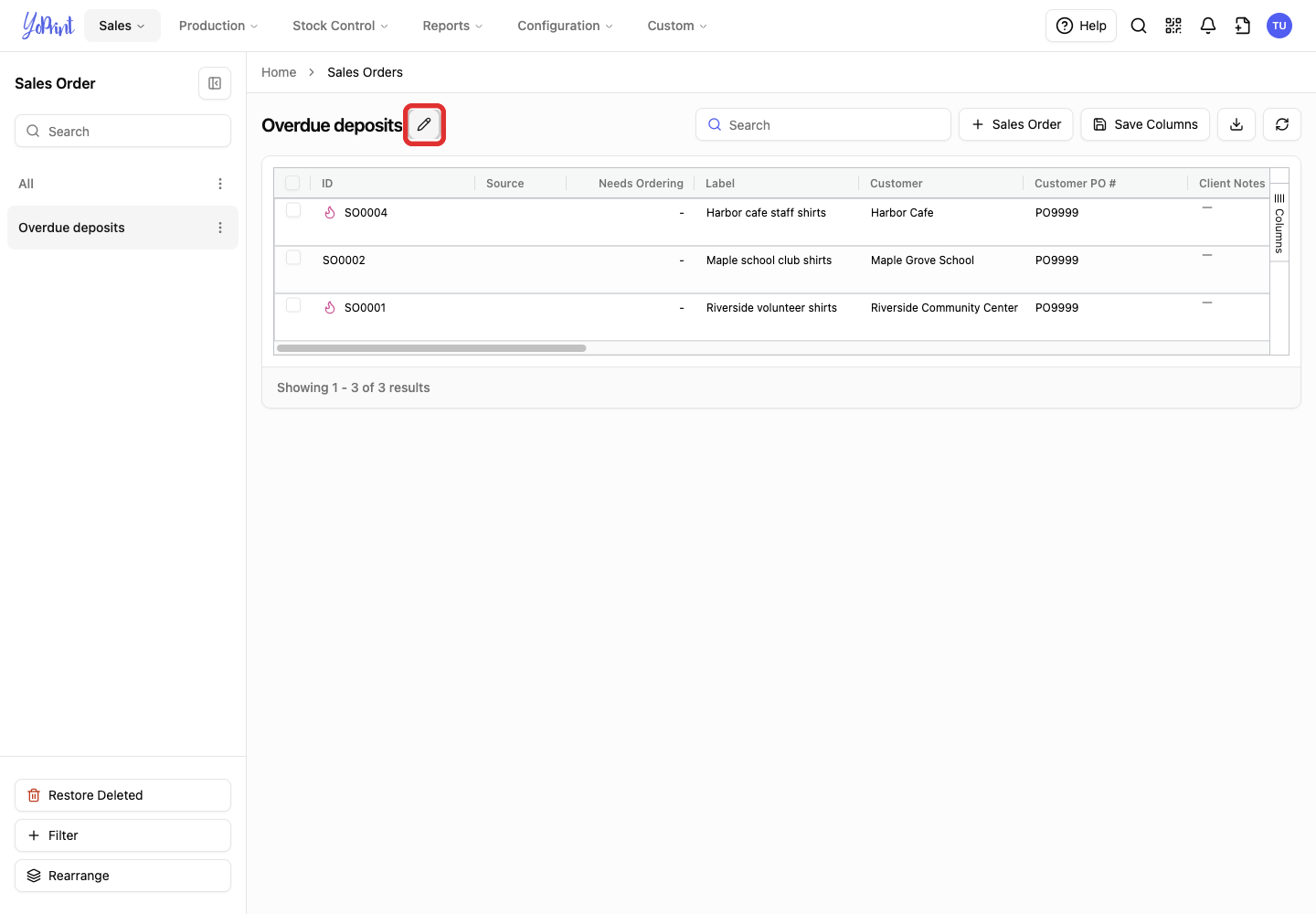Select the All saved view

122,184
